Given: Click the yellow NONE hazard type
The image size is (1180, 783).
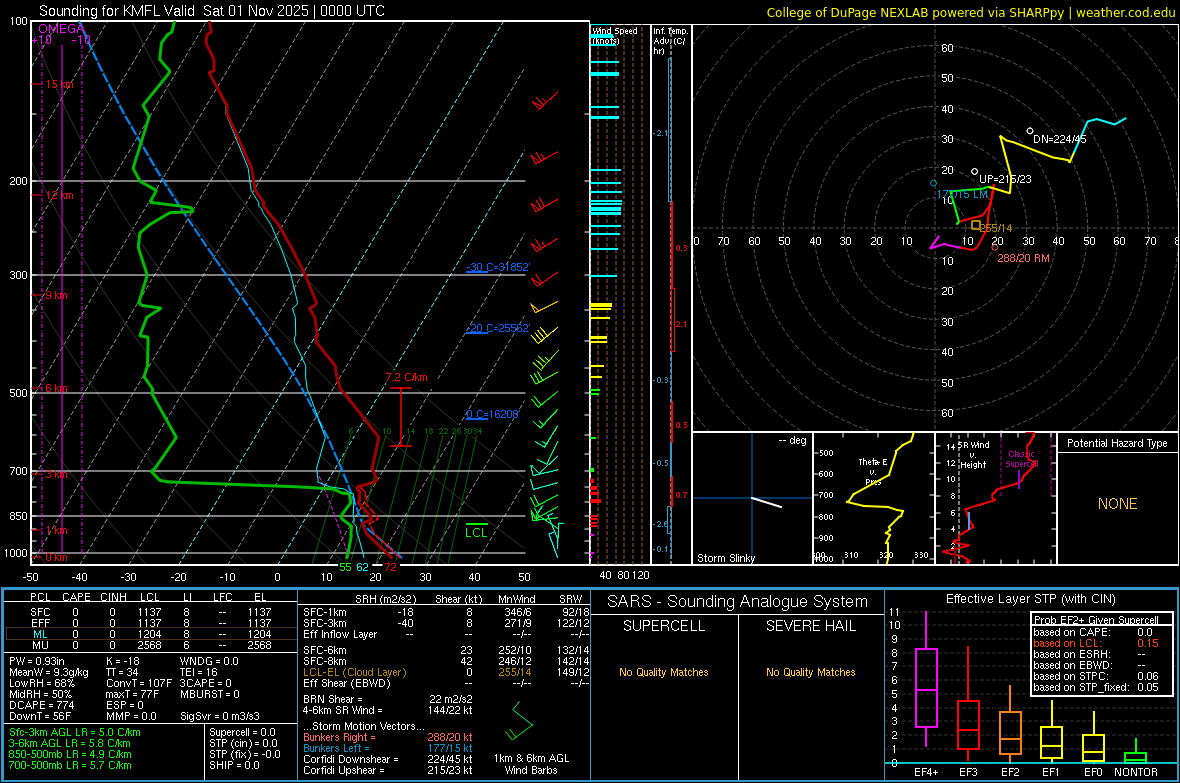Looking at the screenshot, I should point(1117,504).
